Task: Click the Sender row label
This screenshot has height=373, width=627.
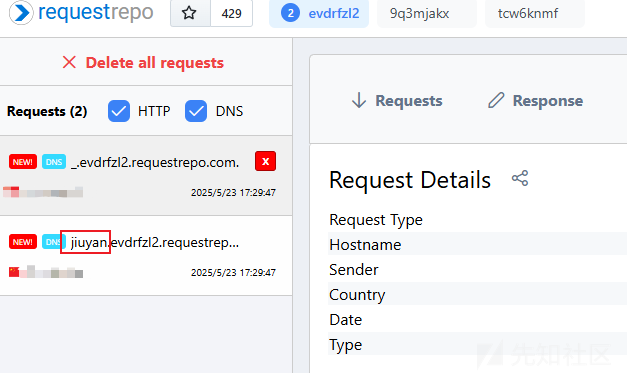Action: [x=353, y=270]
